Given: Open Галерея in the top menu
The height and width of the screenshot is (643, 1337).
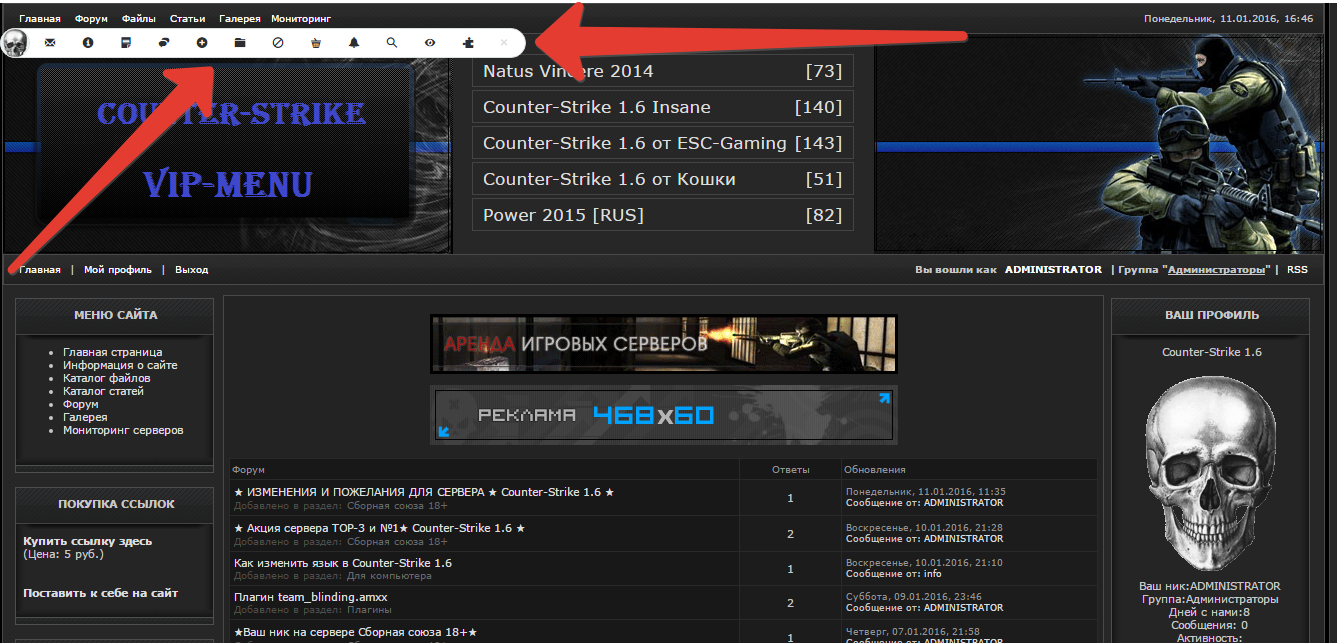Looking at the screenshot, I should coord(239,18).
